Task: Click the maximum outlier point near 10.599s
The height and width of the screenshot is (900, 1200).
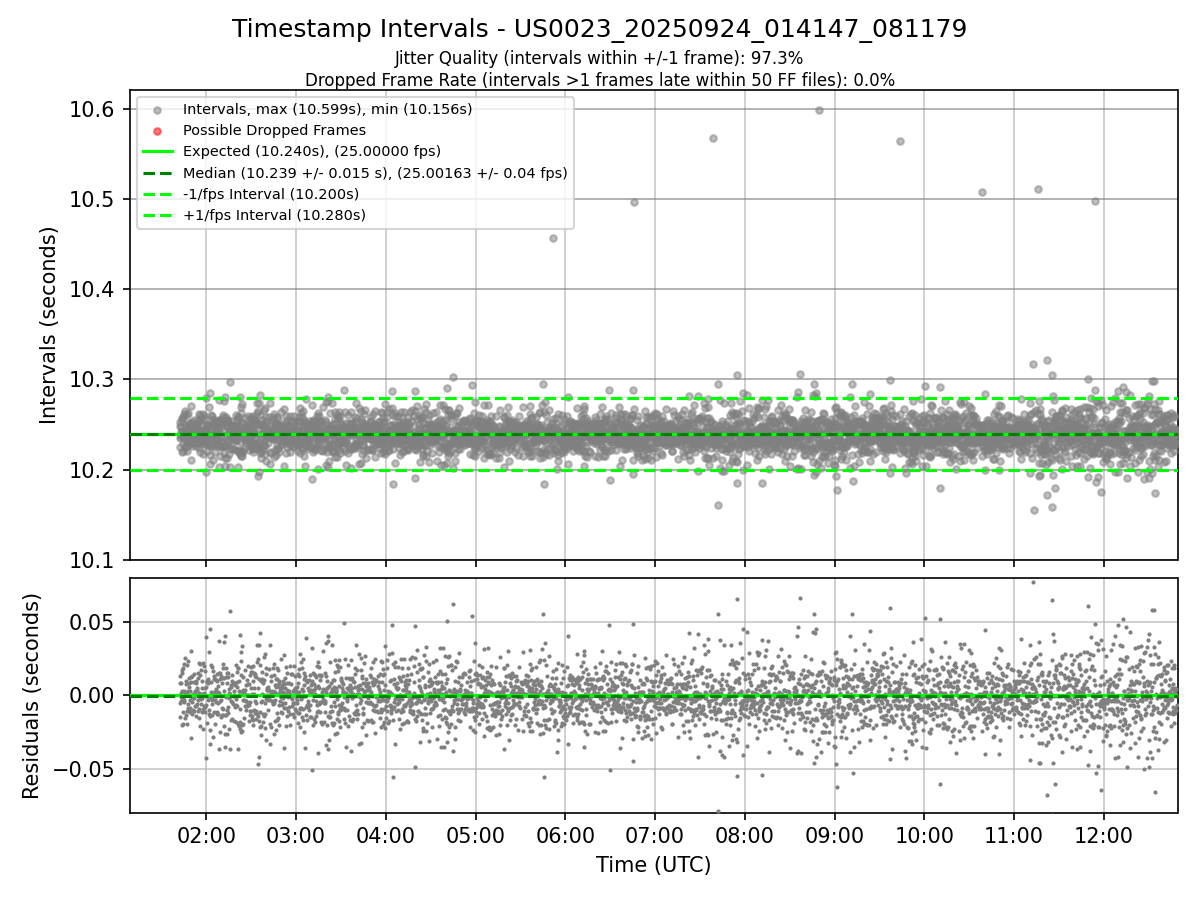Action: (819, 110)
